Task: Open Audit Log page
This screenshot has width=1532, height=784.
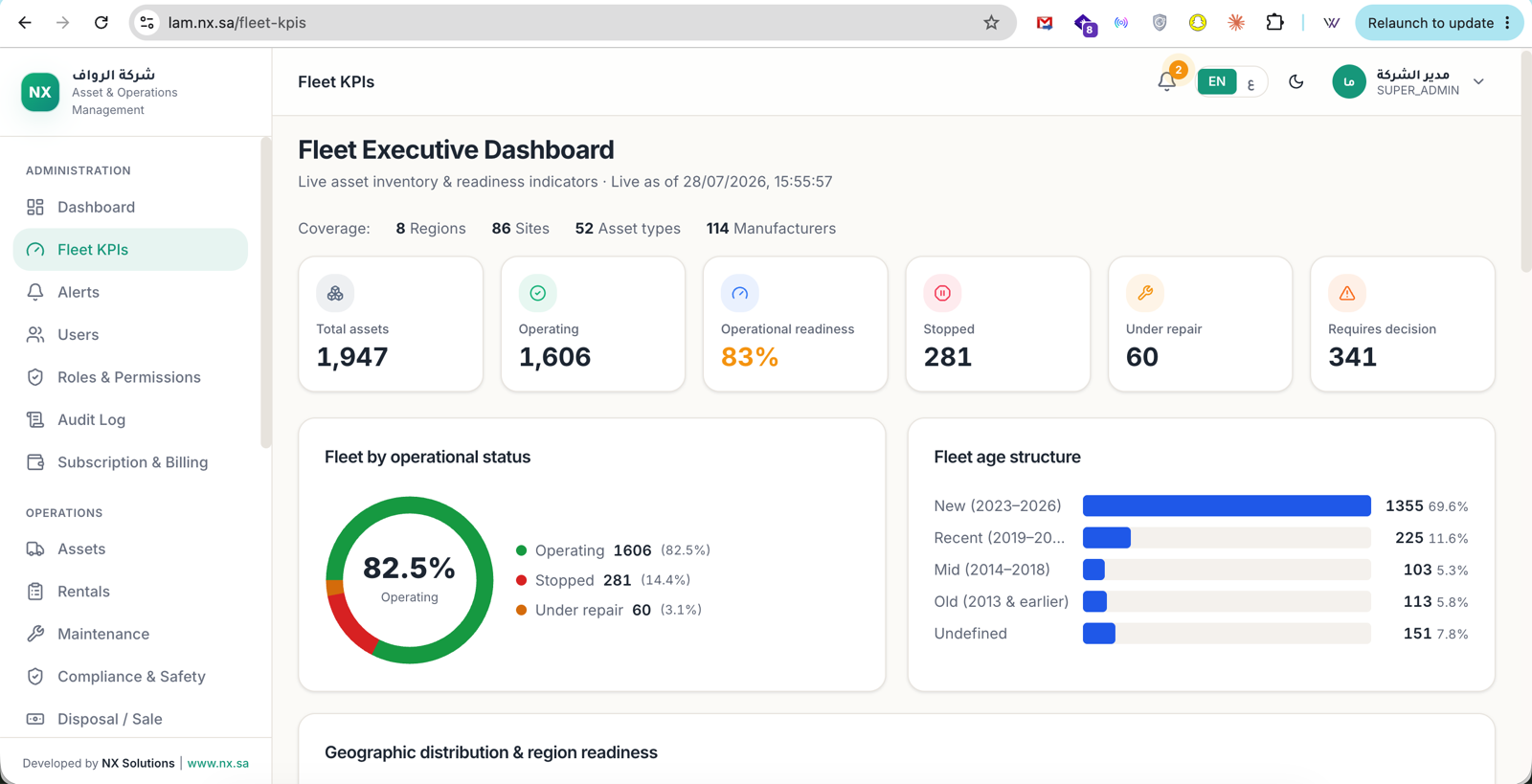Action: [x=130, y=419]
